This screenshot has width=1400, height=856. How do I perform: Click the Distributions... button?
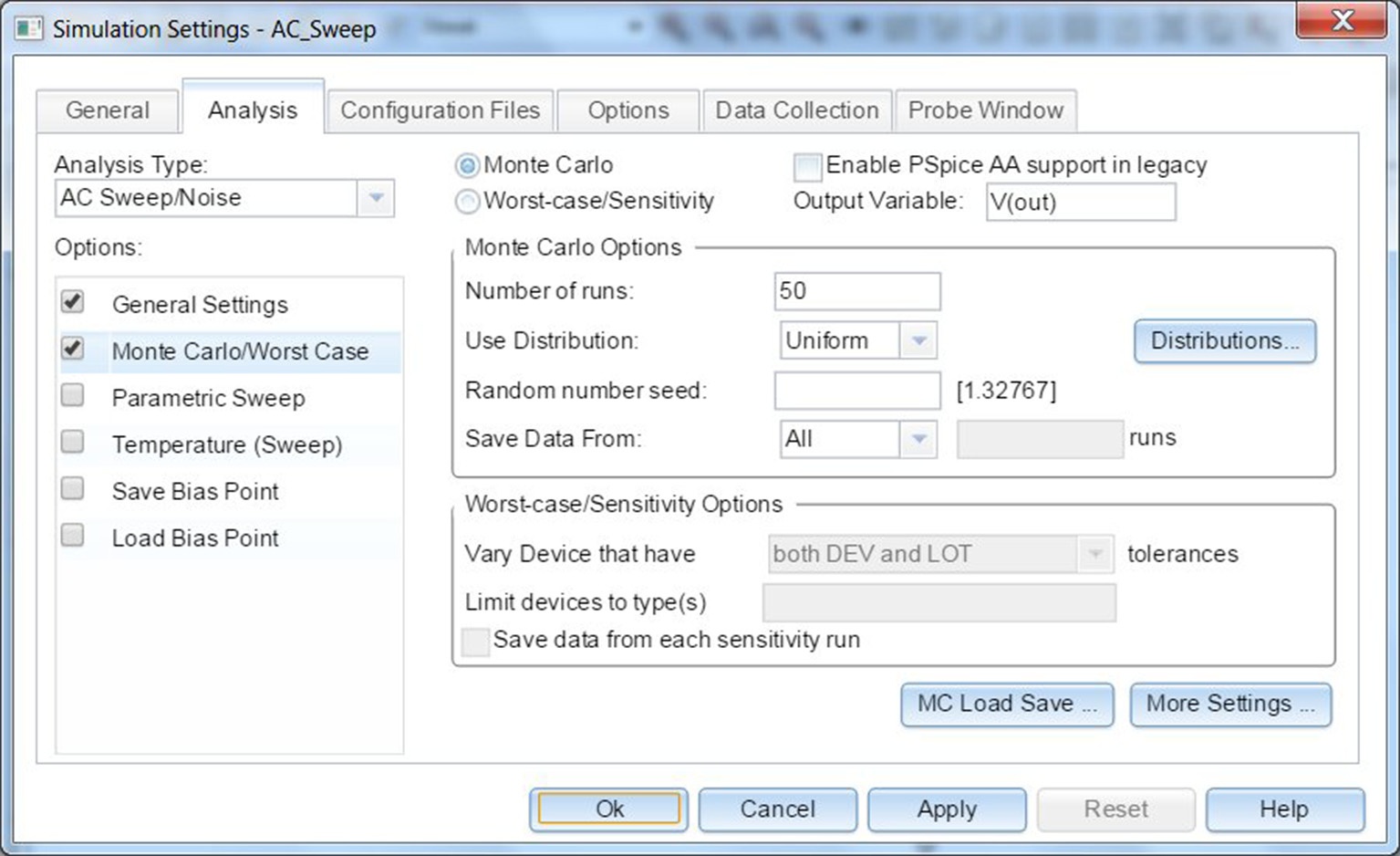coord(1224,341)
